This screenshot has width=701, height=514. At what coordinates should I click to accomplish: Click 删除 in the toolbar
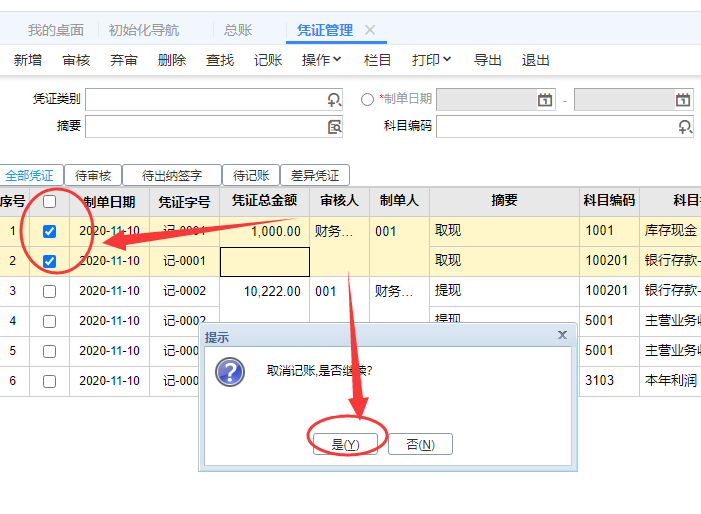coord(172,60)
